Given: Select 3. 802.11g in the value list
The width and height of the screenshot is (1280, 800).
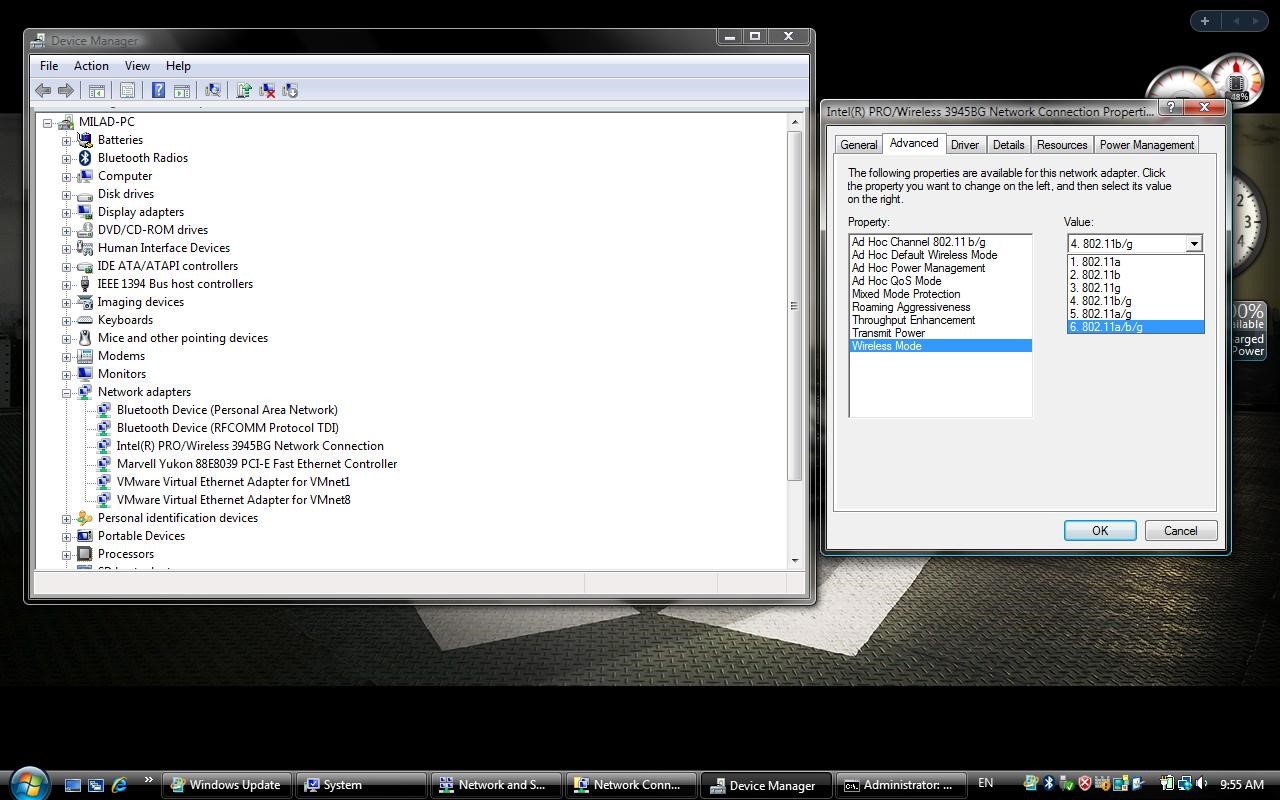Looking at the screenshot, I should (1135, 288).
